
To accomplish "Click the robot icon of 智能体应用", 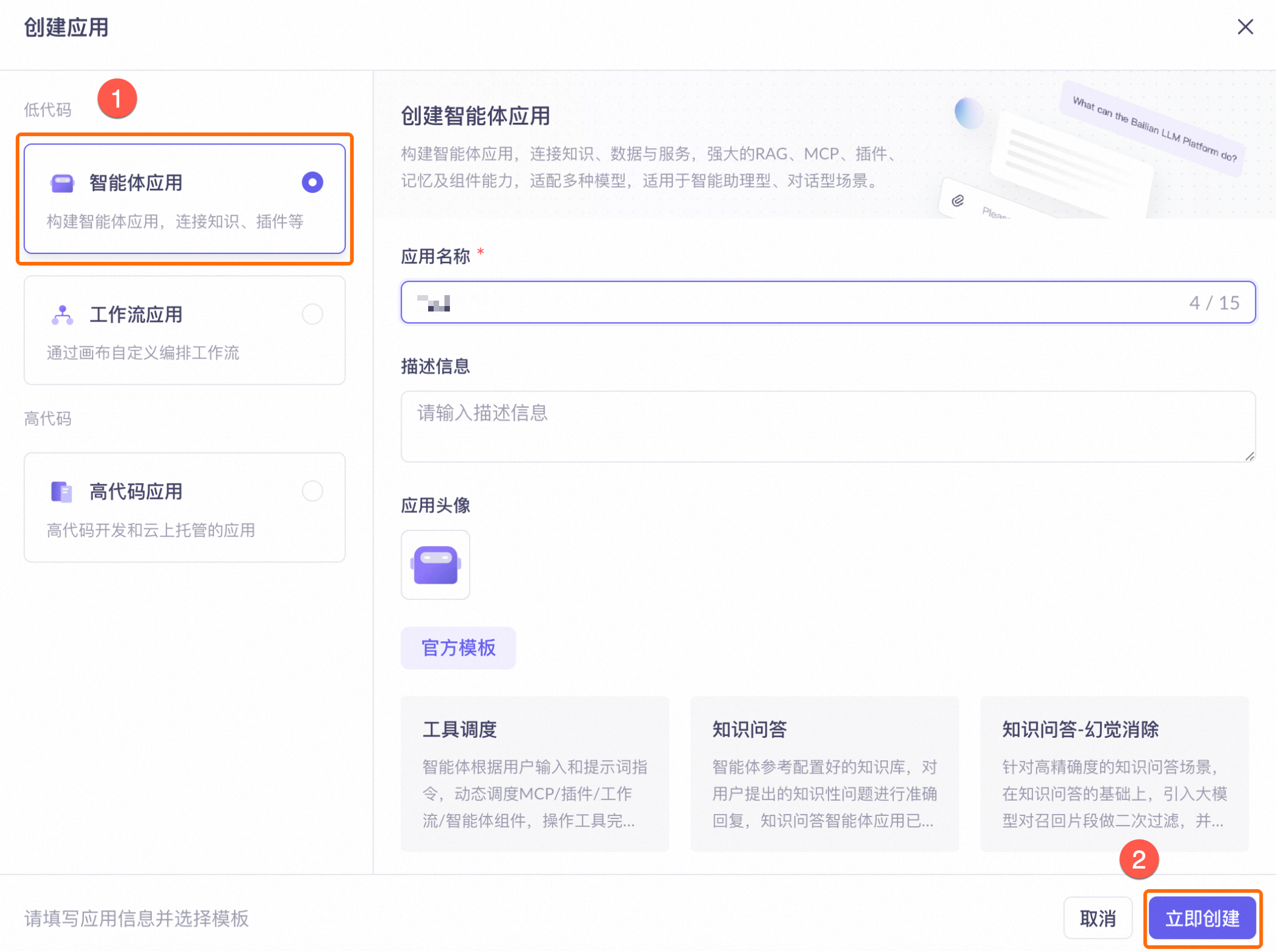I will (x=62, y=183).
